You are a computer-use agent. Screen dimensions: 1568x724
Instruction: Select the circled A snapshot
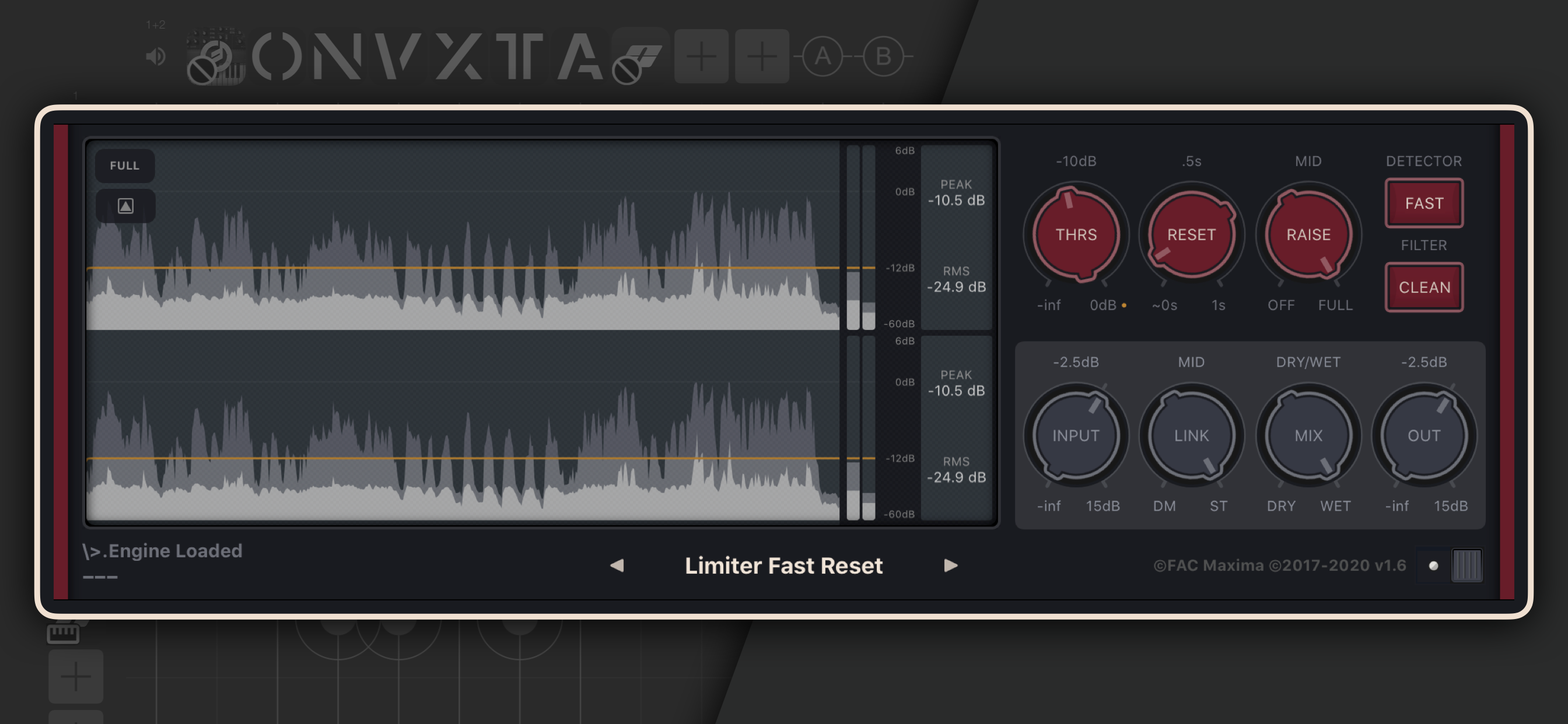(822, 57)
